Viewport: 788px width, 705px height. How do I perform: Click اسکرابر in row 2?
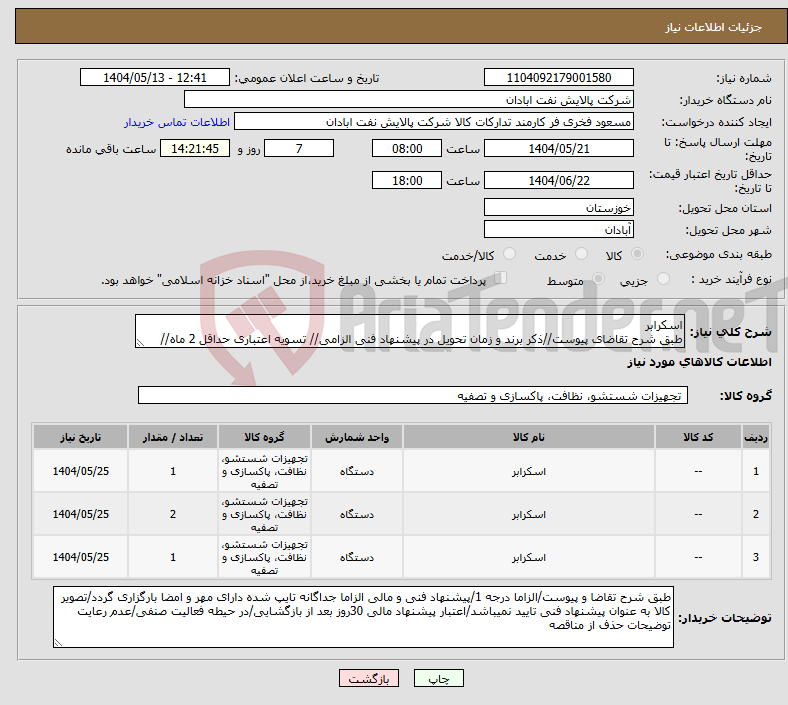(529, 514)
